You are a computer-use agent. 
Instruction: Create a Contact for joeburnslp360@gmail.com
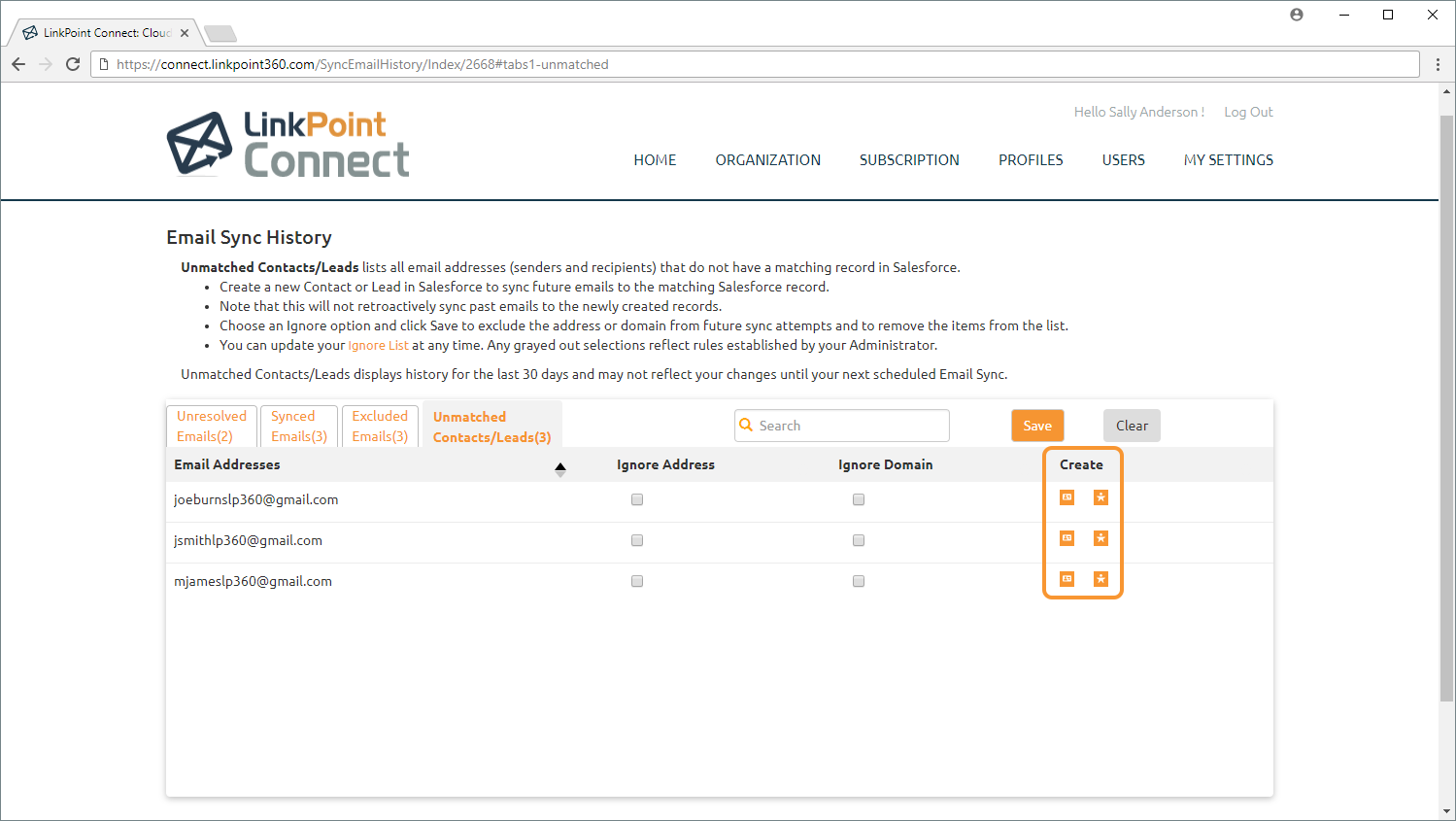pos(1067,497)
